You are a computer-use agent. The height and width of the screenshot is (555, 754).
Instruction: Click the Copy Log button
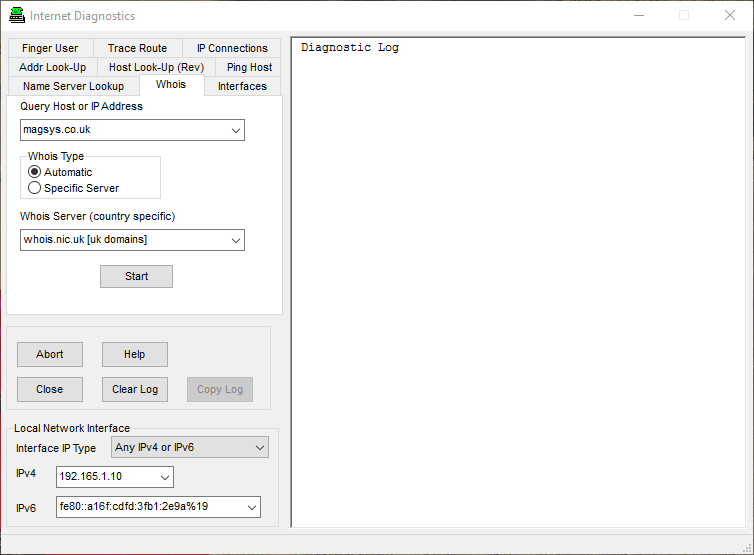[220, 390]
